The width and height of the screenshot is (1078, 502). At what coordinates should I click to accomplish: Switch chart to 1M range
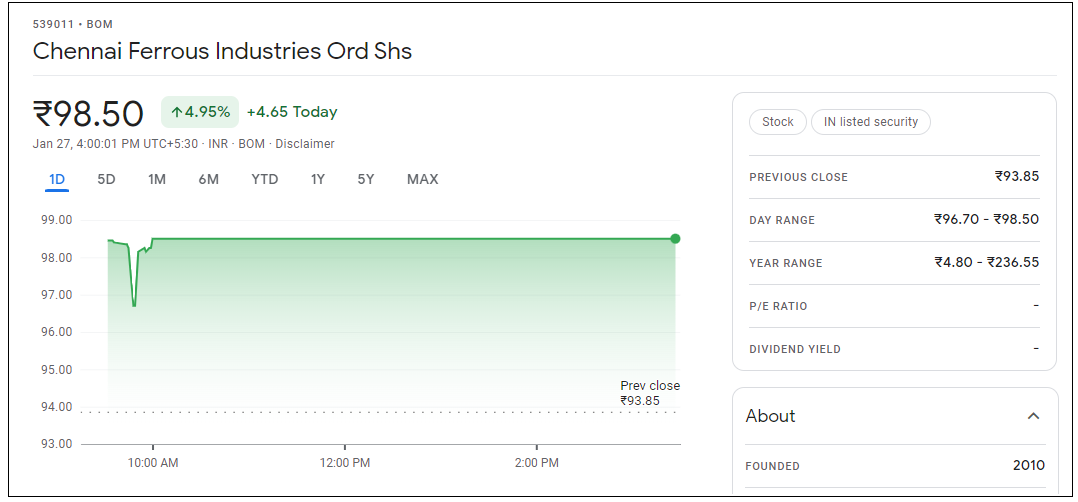(x=157, y=180)
